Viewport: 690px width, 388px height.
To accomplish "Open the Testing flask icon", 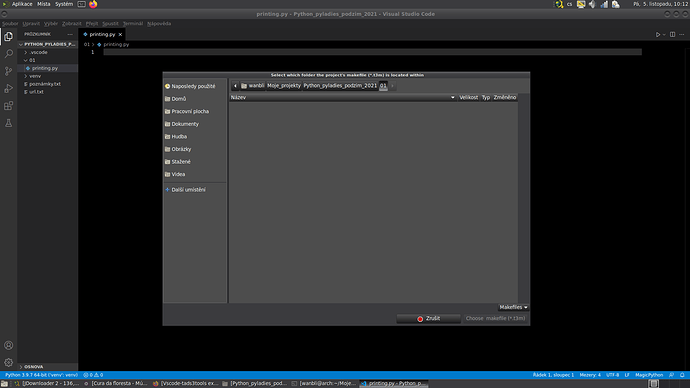I will [x=8, y=123].
